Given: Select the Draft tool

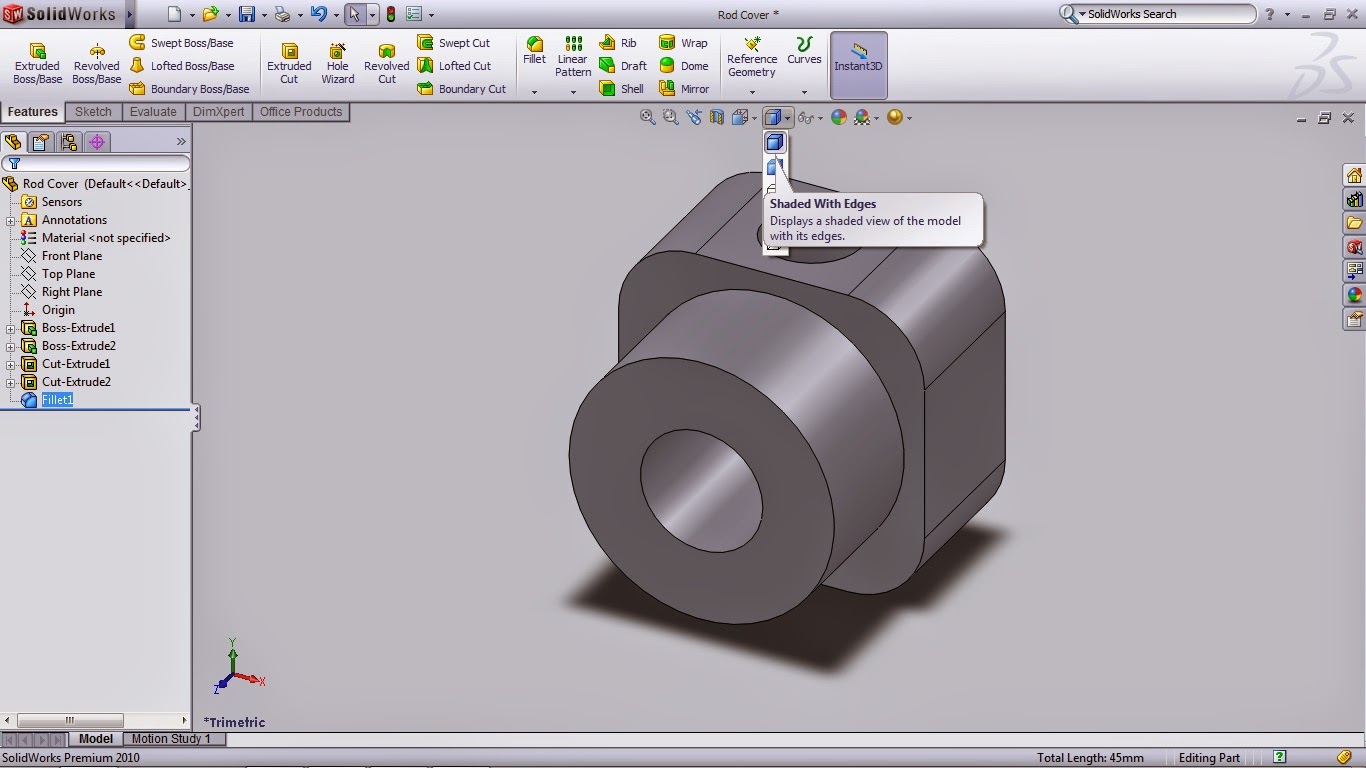Looking at the screenshot, I should point(623,66).
